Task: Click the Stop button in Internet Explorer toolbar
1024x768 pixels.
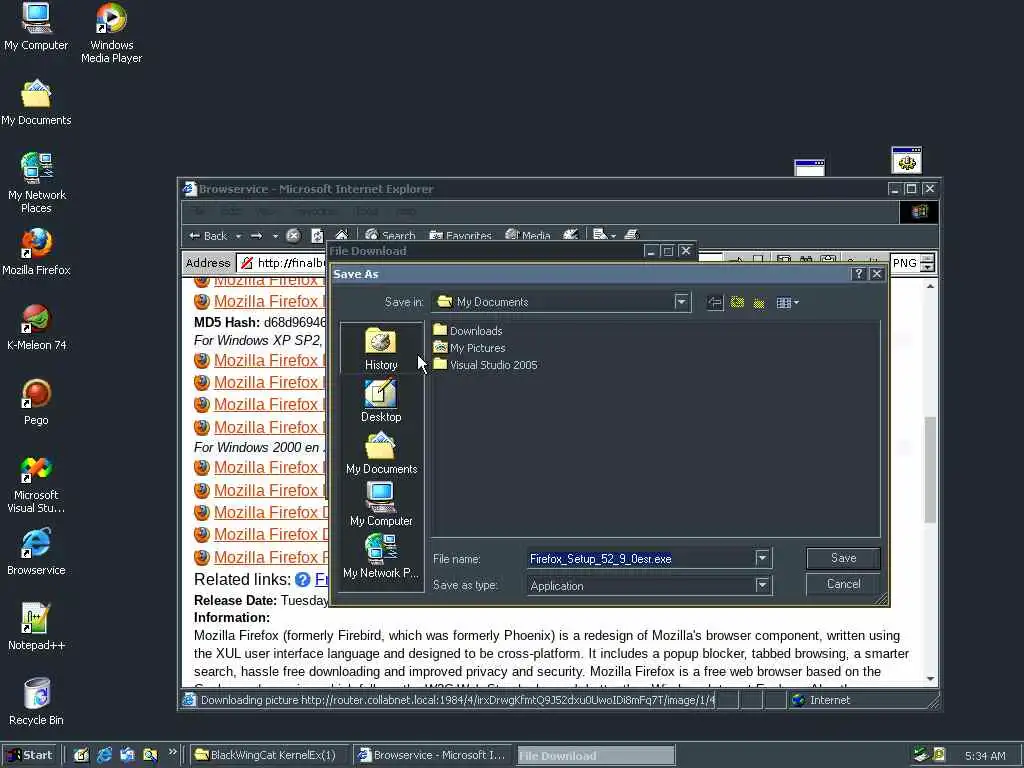Action: coord(293,235)
